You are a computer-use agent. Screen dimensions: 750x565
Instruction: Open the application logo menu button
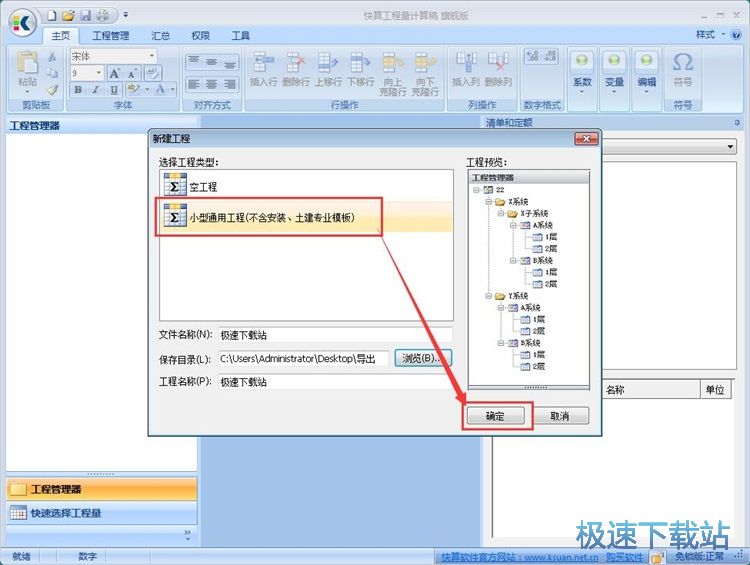pos(22,22)
